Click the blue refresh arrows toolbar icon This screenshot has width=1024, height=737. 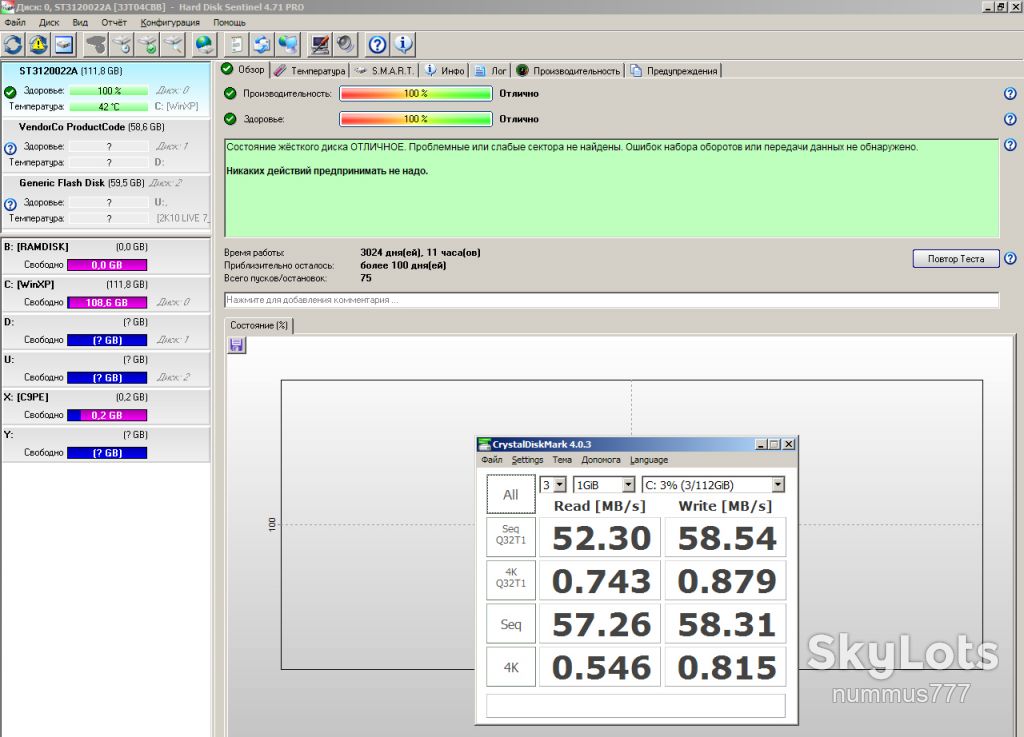[x=13, y=44]
